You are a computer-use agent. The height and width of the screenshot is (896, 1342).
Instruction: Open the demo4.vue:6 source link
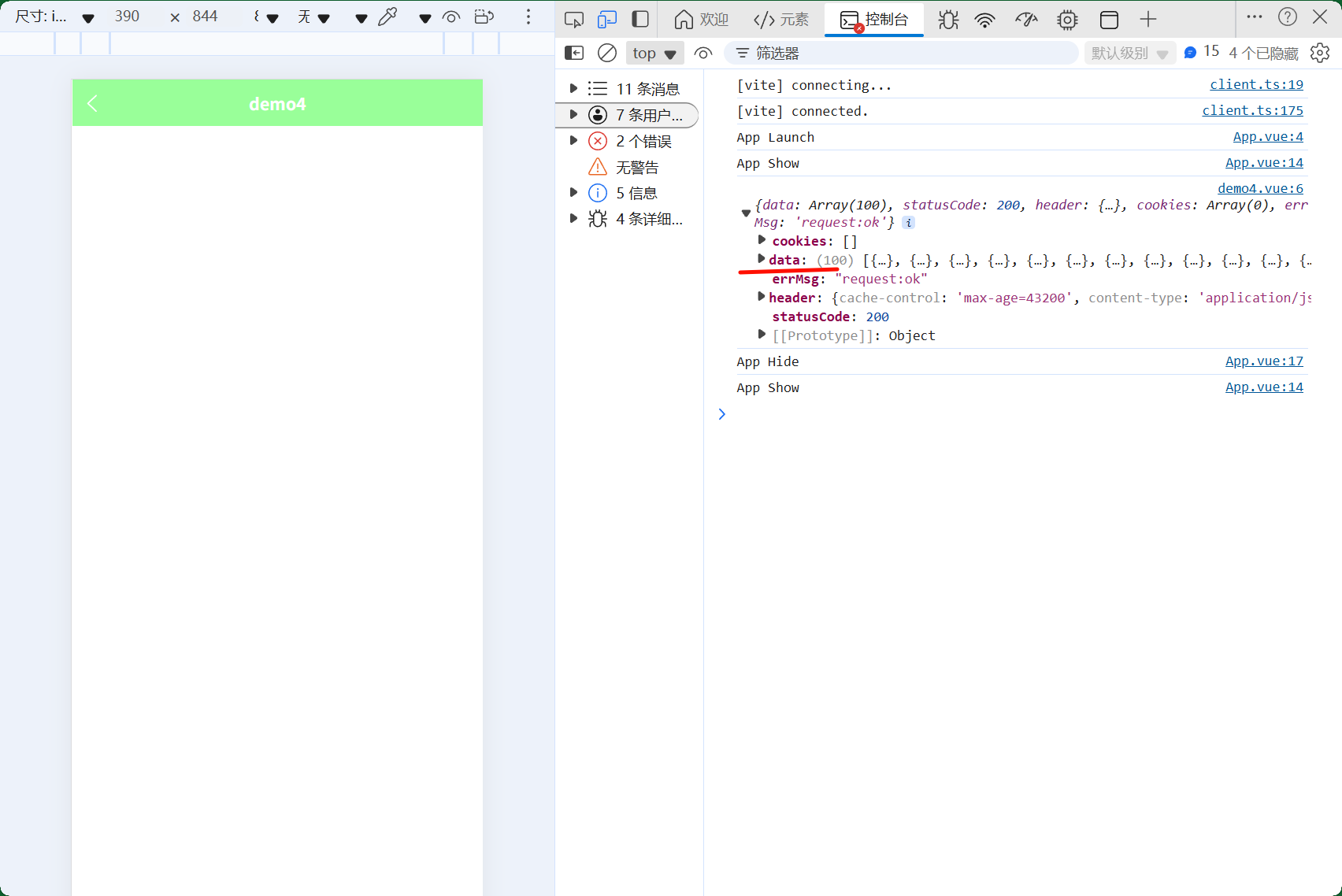1260,188
